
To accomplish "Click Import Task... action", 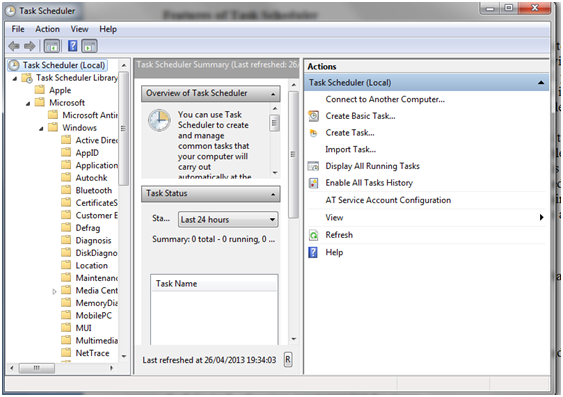I will tap(350, 149).
